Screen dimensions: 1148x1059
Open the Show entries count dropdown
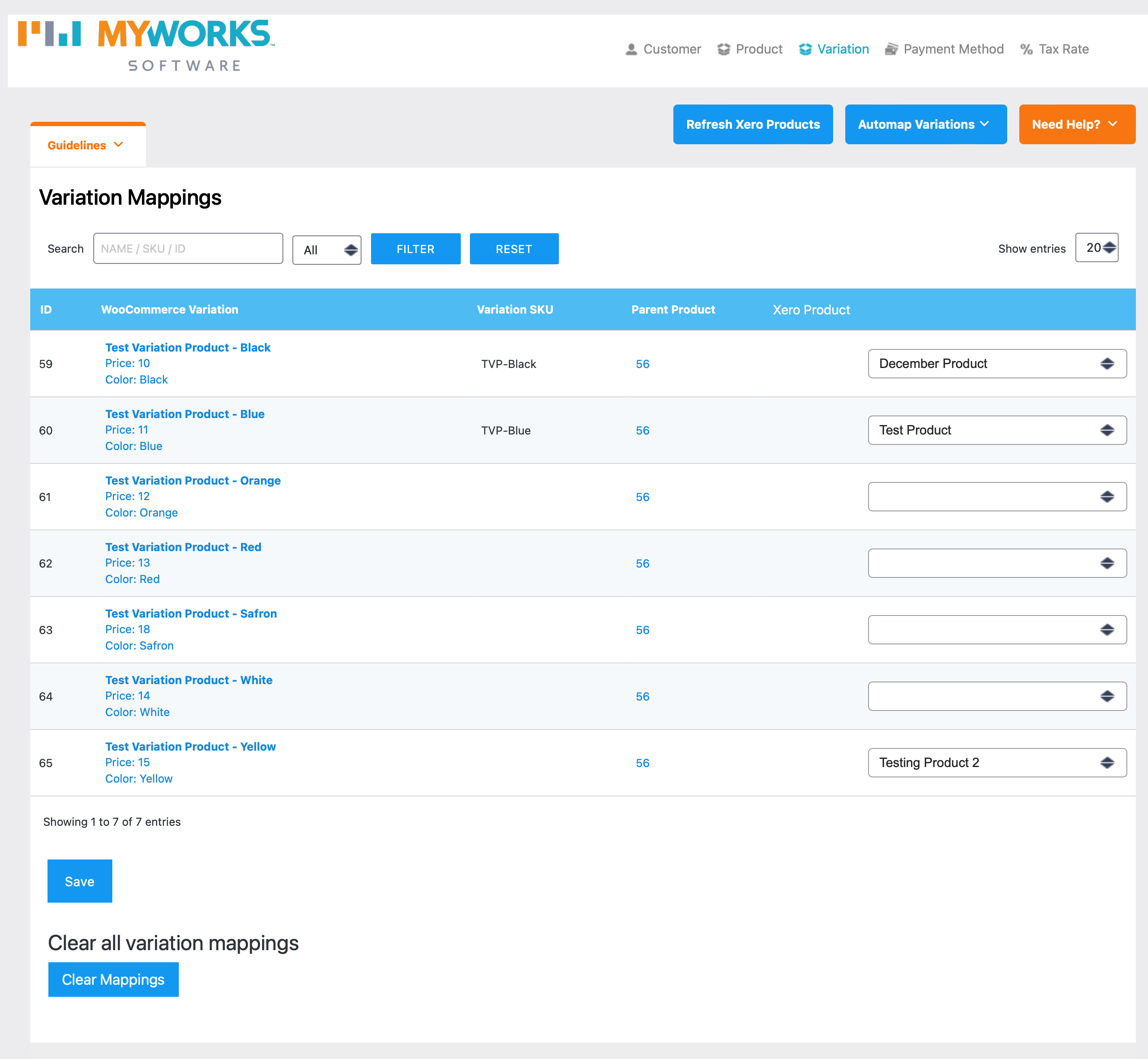(1097, 247)
